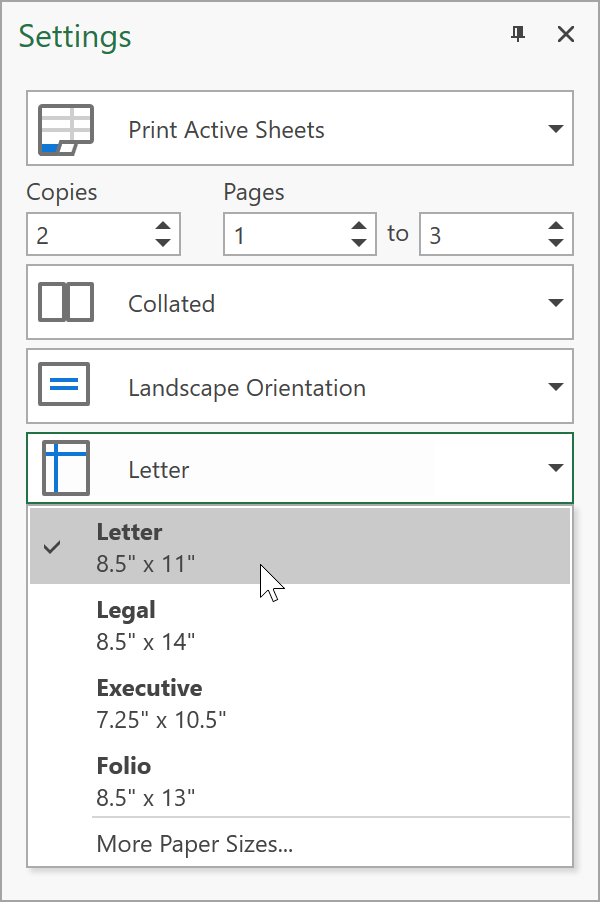Click the Print Active Sheets spreadsheet icon
600x902 pixels.
pyautogui.click(x=65, y=130)
